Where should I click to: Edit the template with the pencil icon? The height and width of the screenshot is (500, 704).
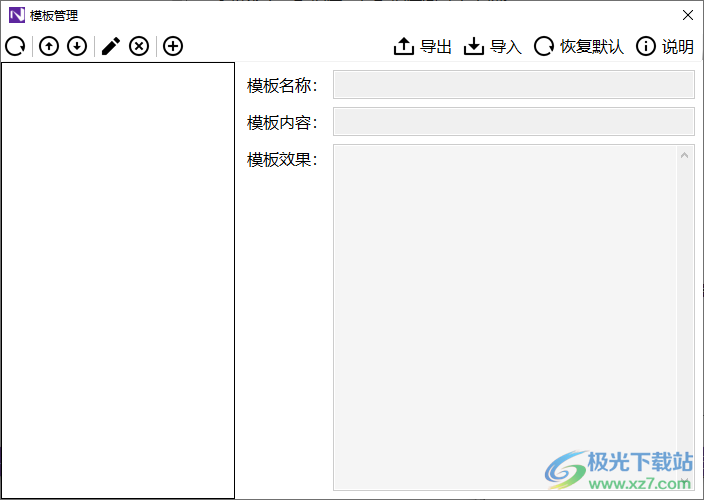click(111, 46)
